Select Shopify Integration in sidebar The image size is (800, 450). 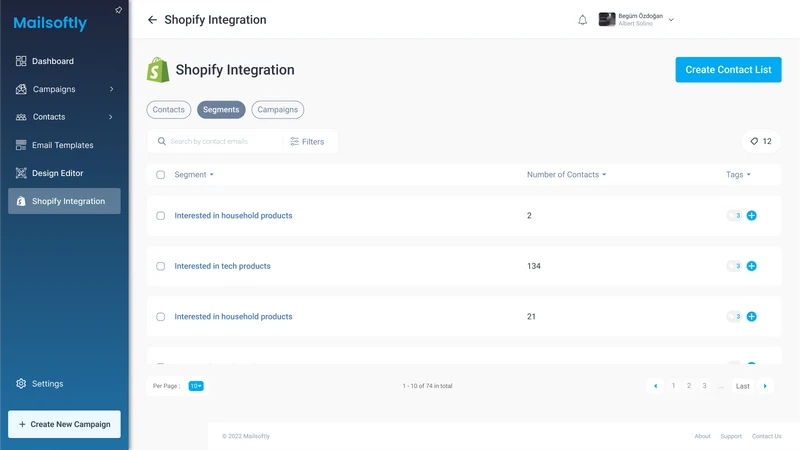pos(64,201)
